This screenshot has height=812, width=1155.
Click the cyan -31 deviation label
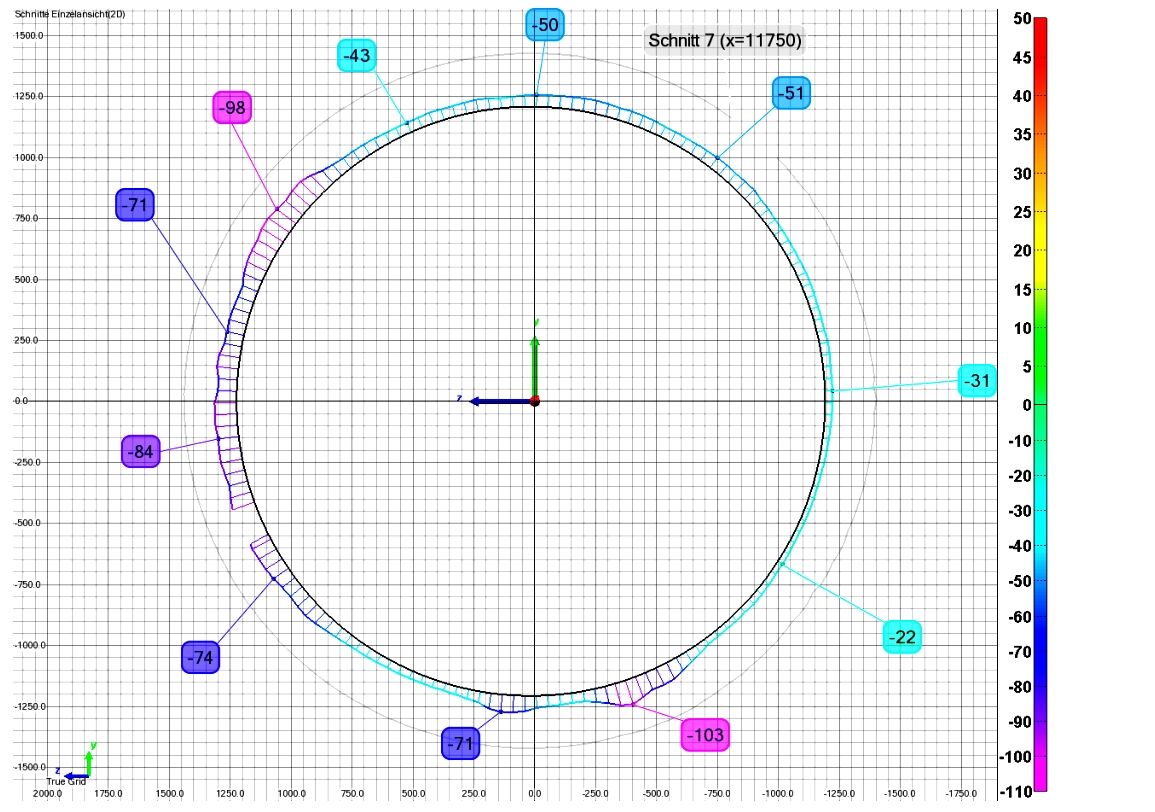coord(977,380)
